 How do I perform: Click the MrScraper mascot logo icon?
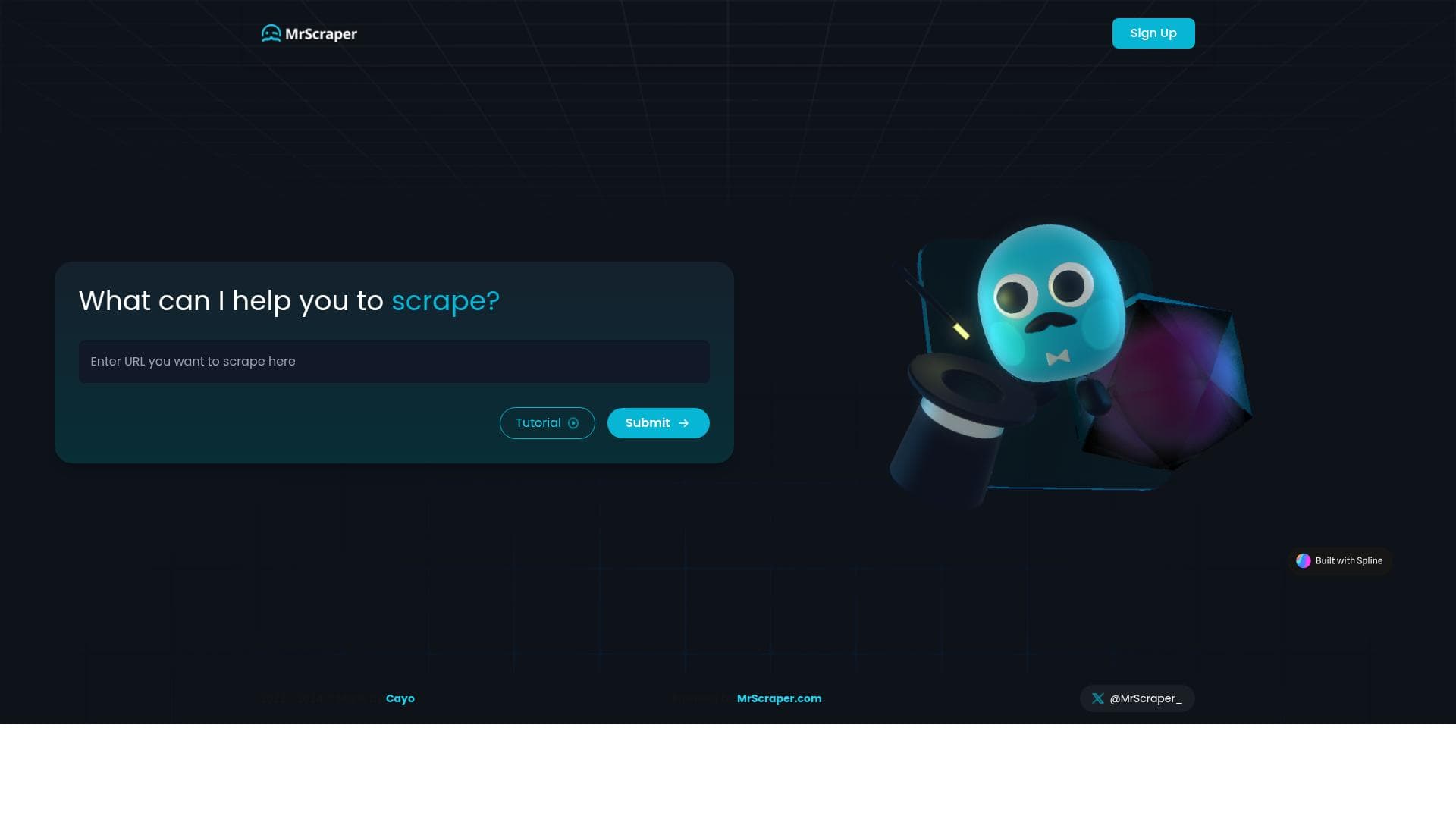click(271, 33)
